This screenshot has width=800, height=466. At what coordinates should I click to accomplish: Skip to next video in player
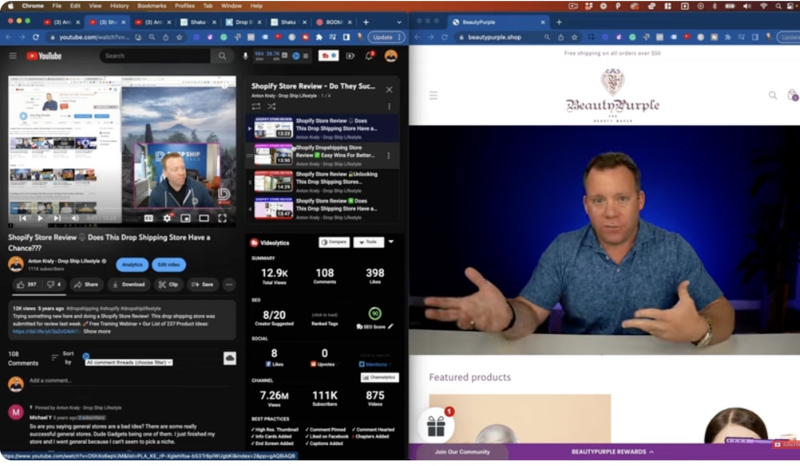pos(57,218)
